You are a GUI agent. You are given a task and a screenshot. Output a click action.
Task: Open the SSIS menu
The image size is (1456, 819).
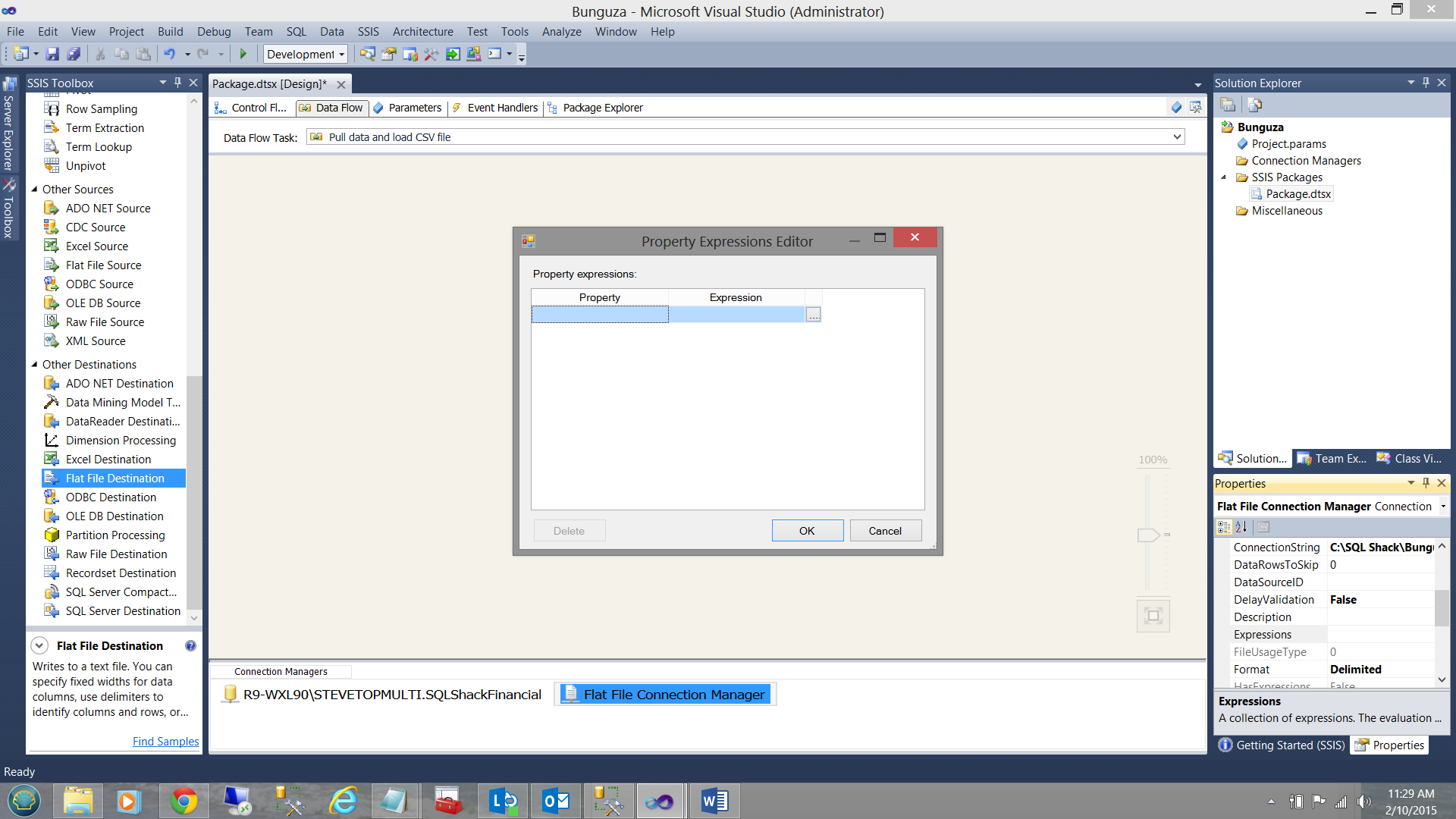(x=368, y=31)
